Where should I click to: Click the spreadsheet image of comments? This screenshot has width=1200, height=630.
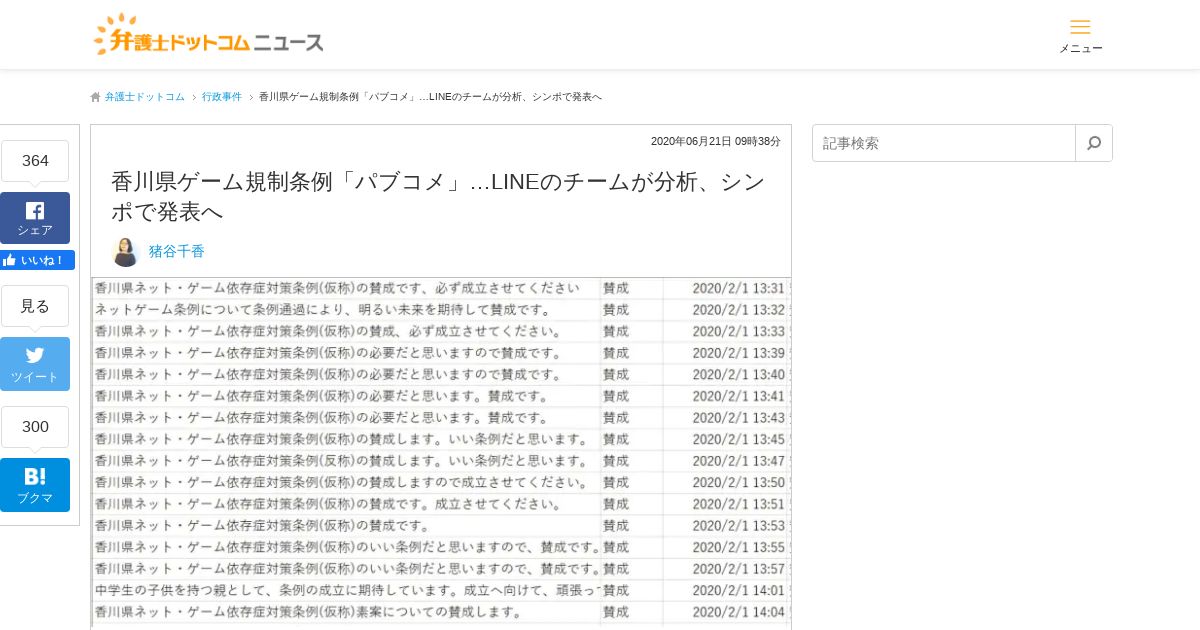(x=441, y=453)
